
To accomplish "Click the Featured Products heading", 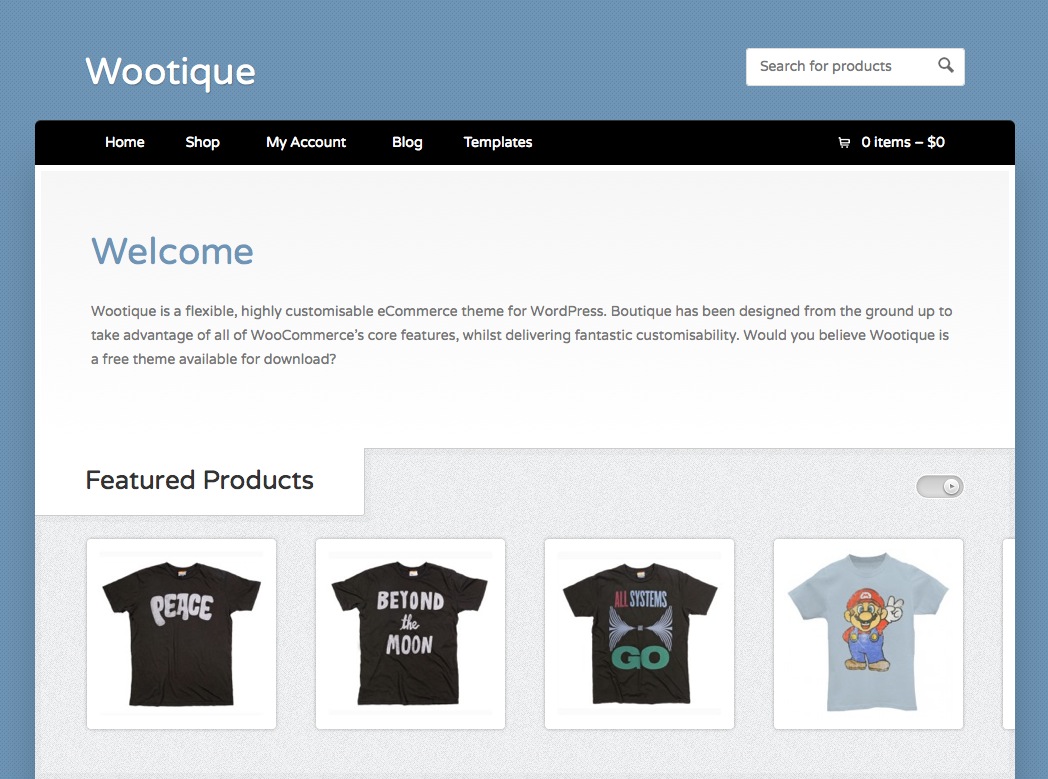I will click(200, 480).
